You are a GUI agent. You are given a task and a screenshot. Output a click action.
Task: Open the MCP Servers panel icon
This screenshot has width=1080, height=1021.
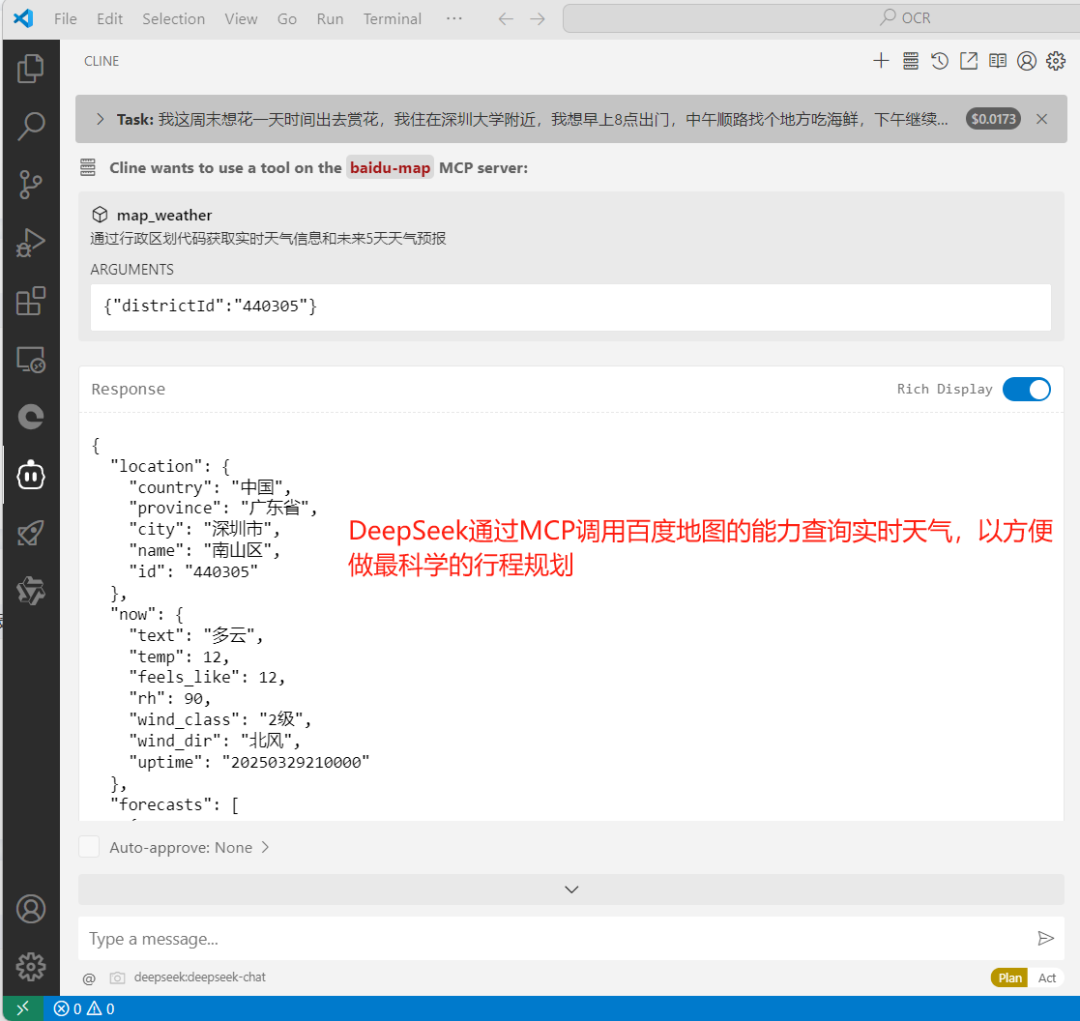(x=910, y=60)
